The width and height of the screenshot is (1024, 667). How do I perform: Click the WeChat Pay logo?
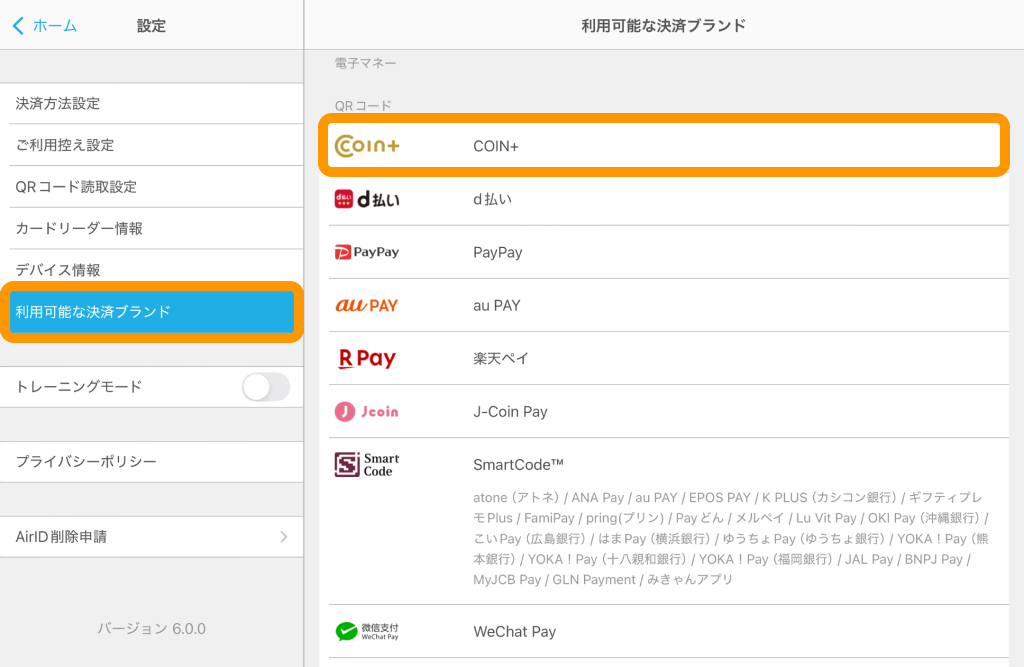point(367,632)
